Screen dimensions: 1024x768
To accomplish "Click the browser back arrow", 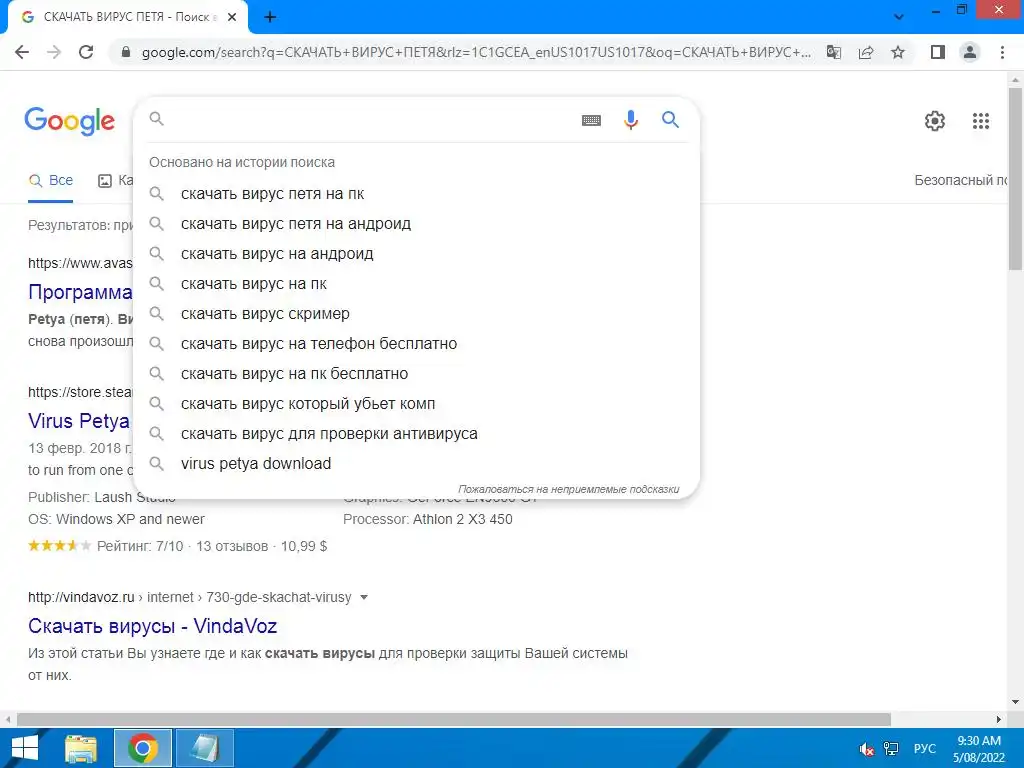I will (x=22, y=52).
